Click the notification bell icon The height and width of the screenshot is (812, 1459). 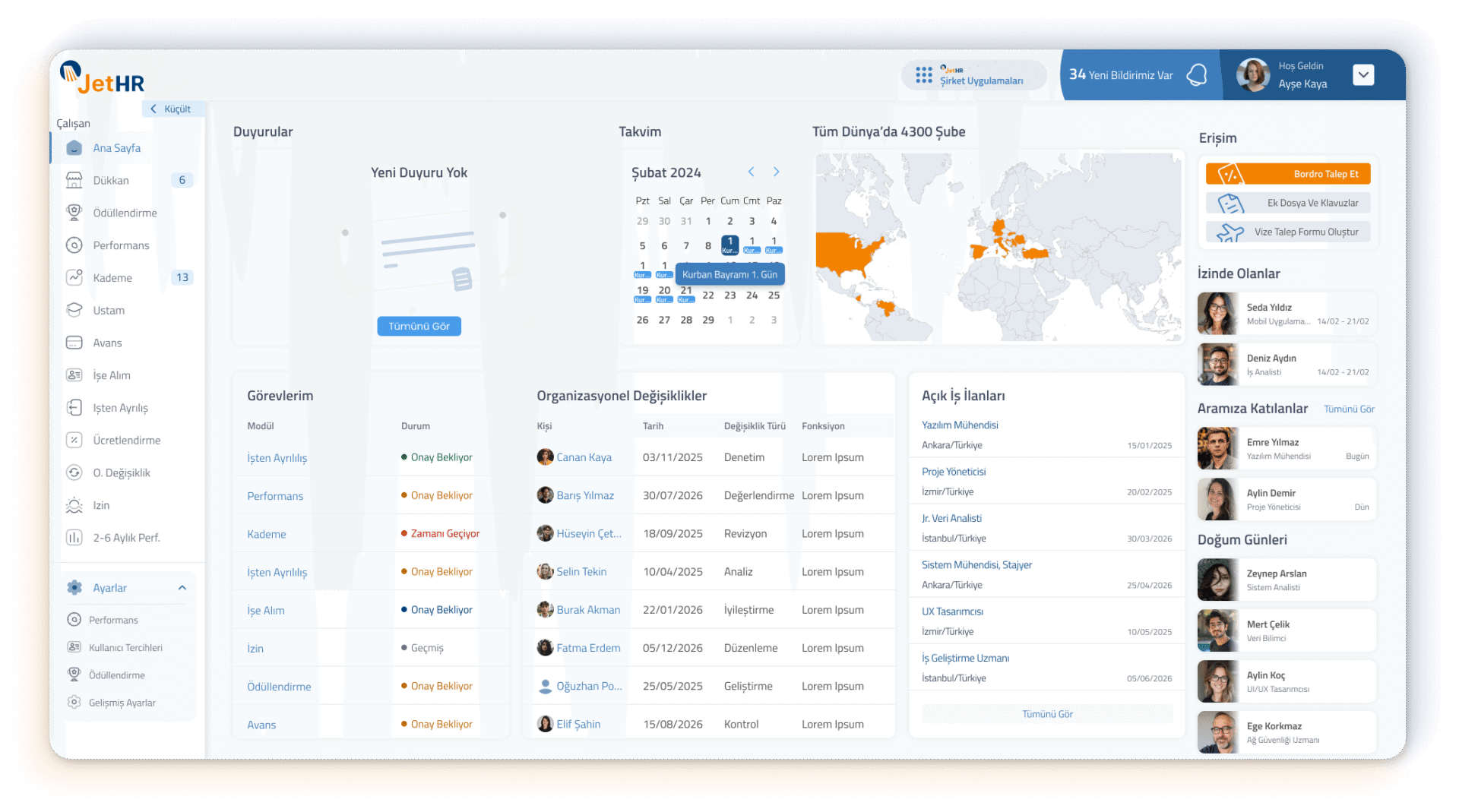click(x=1197, y=74)
